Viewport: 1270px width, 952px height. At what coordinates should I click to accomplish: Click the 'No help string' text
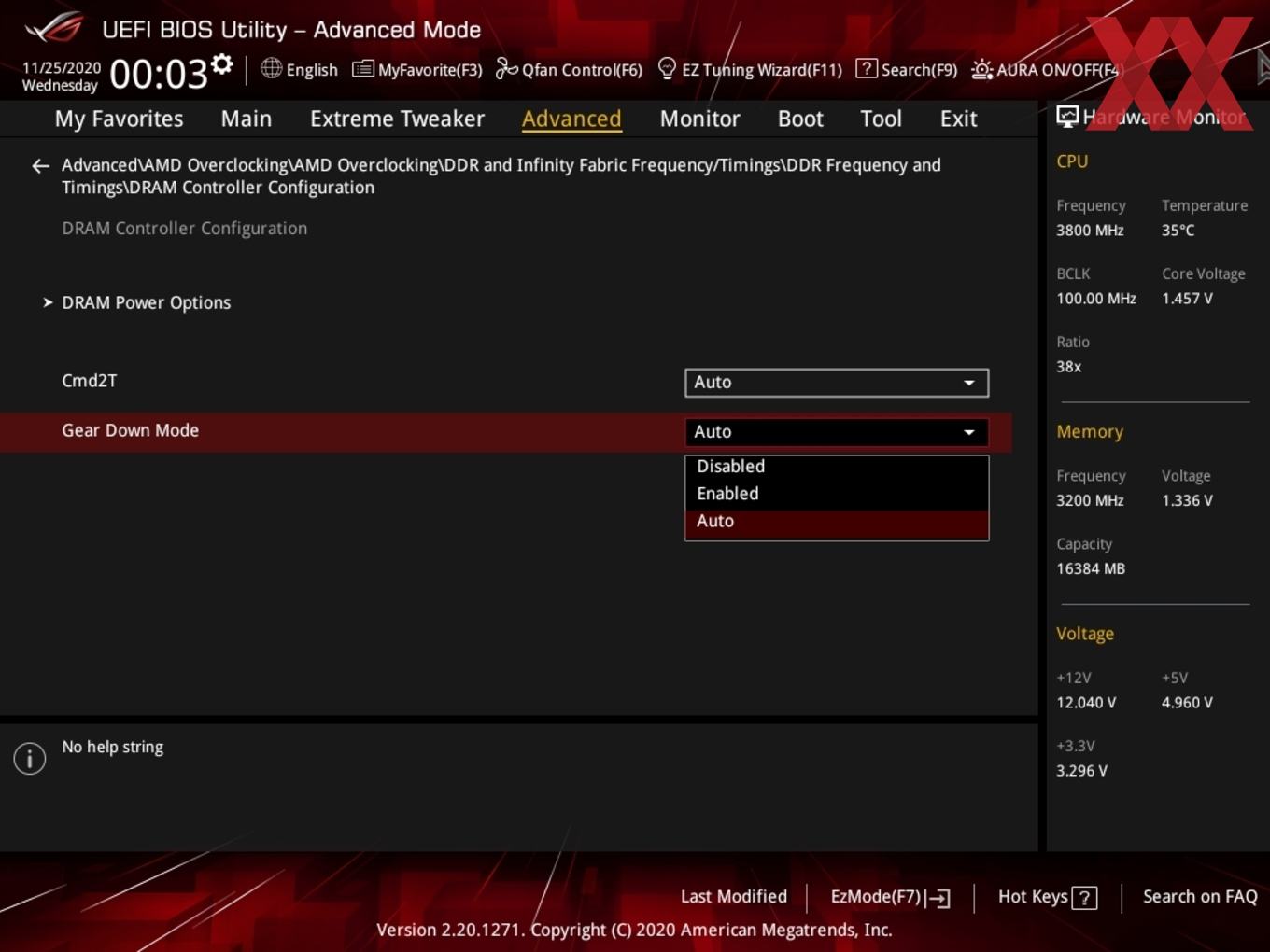113,747
